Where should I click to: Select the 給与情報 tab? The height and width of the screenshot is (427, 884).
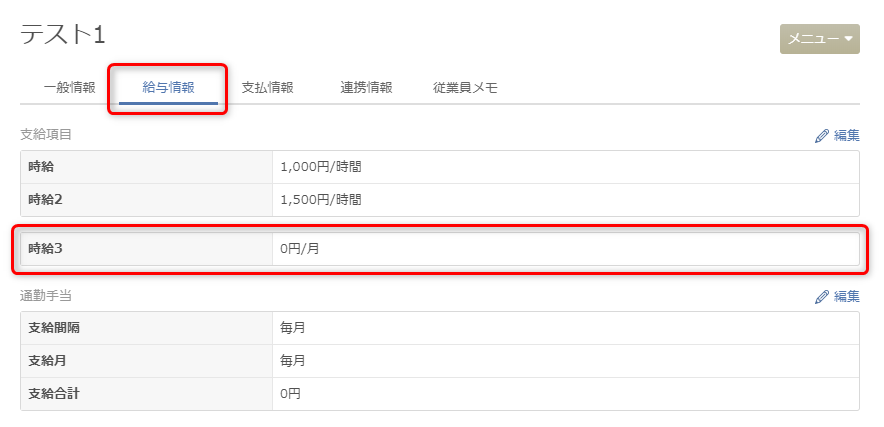(x=169, y=88)
